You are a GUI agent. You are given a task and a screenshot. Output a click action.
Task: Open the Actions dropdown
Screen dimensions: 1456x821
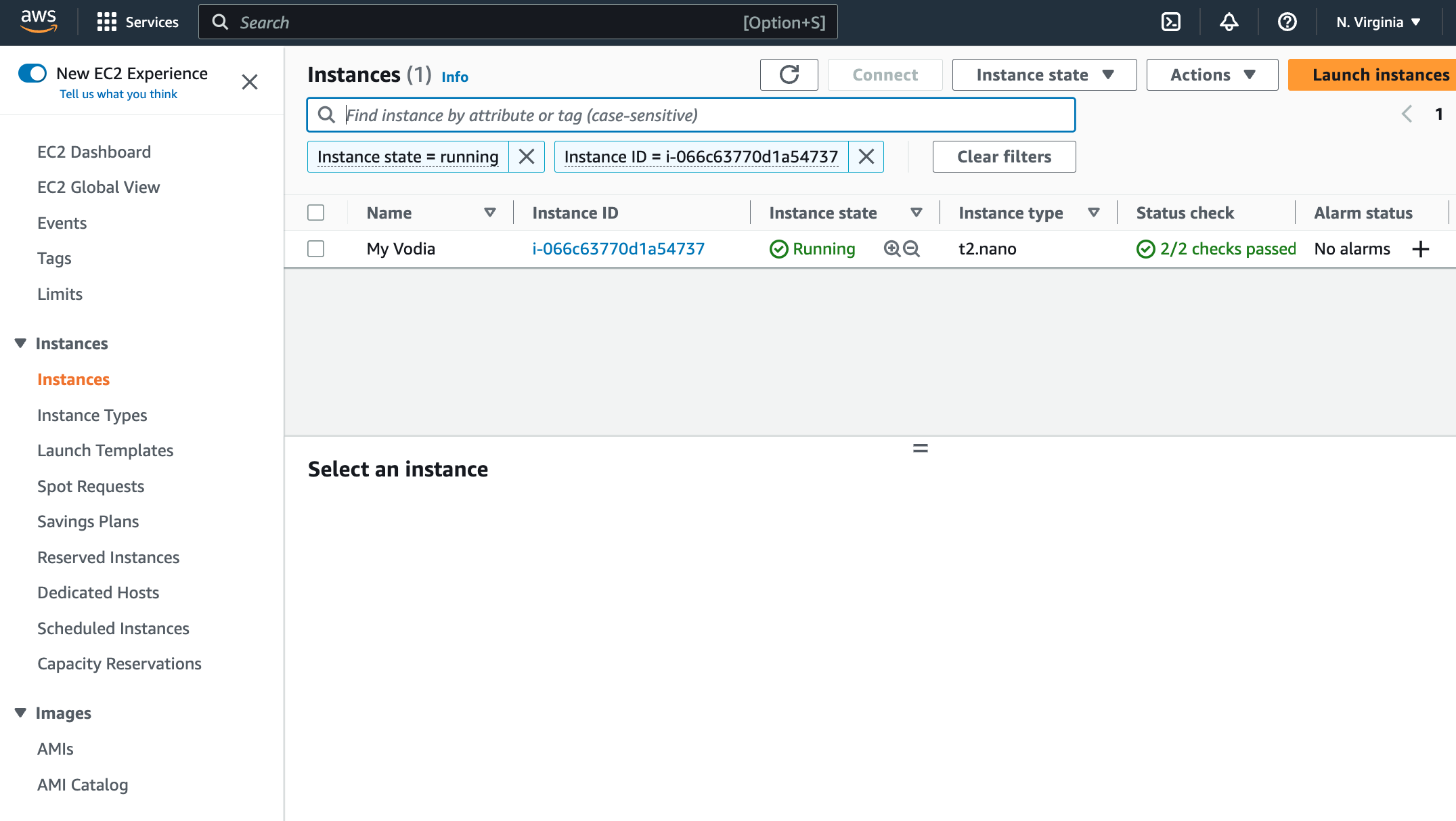coord(1212,74)
